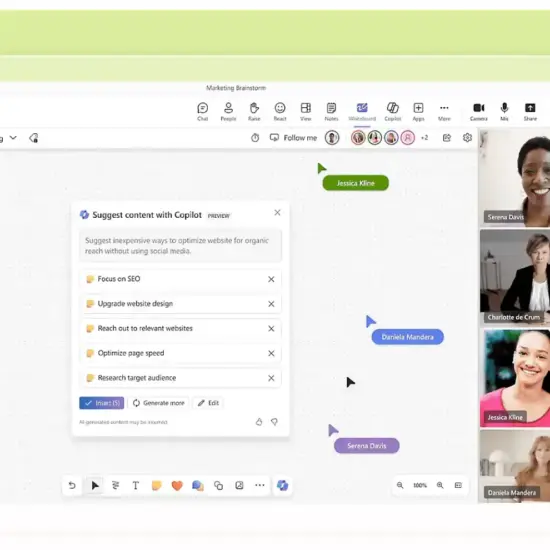Select the Focus on SEO suggestion row
Screen dimensions: 550x550
click(180, 279)
